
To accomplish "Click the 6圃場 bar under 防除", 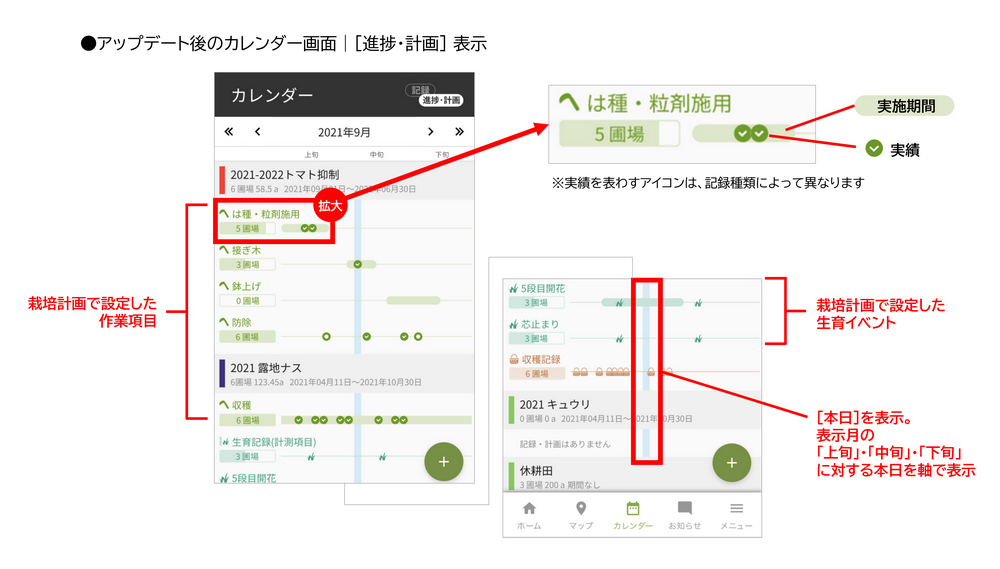I will pos(247,337).
